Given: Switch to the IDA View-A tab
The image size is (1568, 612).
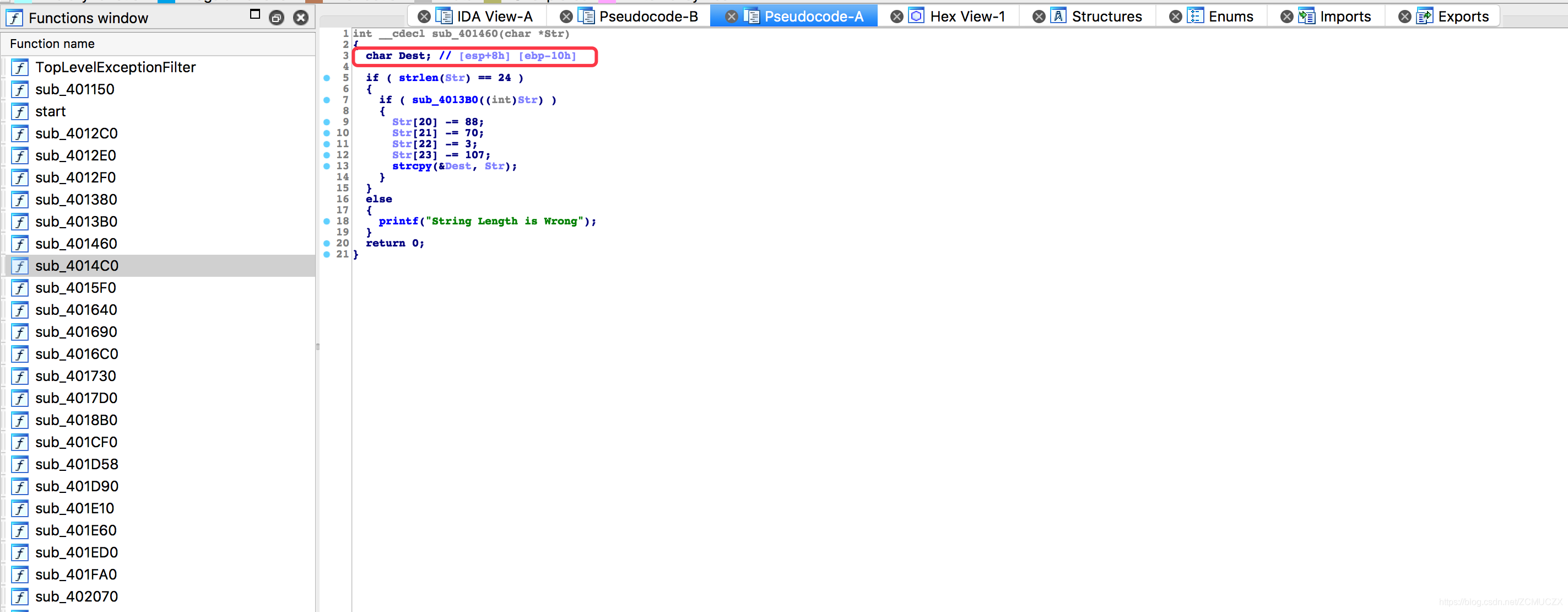Looking at the screenshot, I should point(494,17).
